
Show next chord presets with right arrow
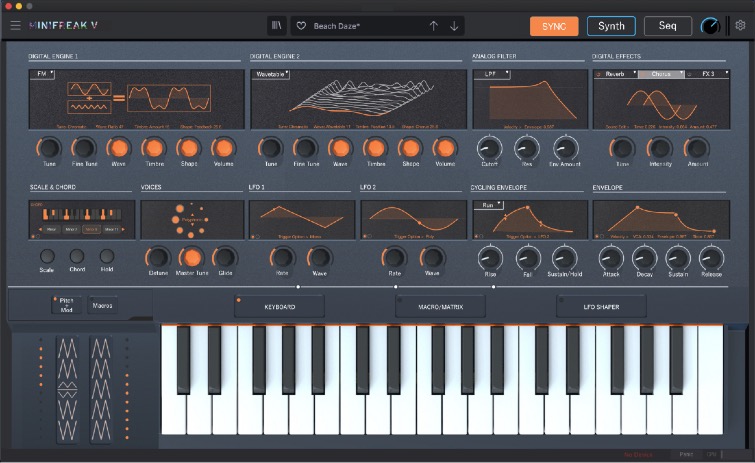point(123,230)
